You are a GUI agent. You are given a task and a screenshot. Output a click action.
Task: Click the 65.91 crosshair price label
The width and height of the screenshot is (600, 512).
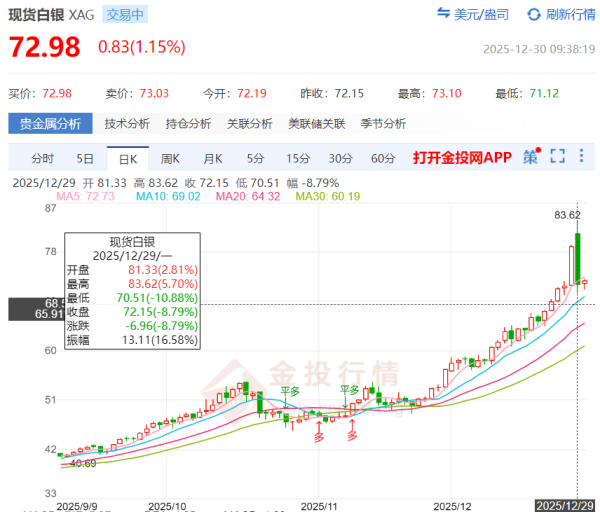(49, 314)
